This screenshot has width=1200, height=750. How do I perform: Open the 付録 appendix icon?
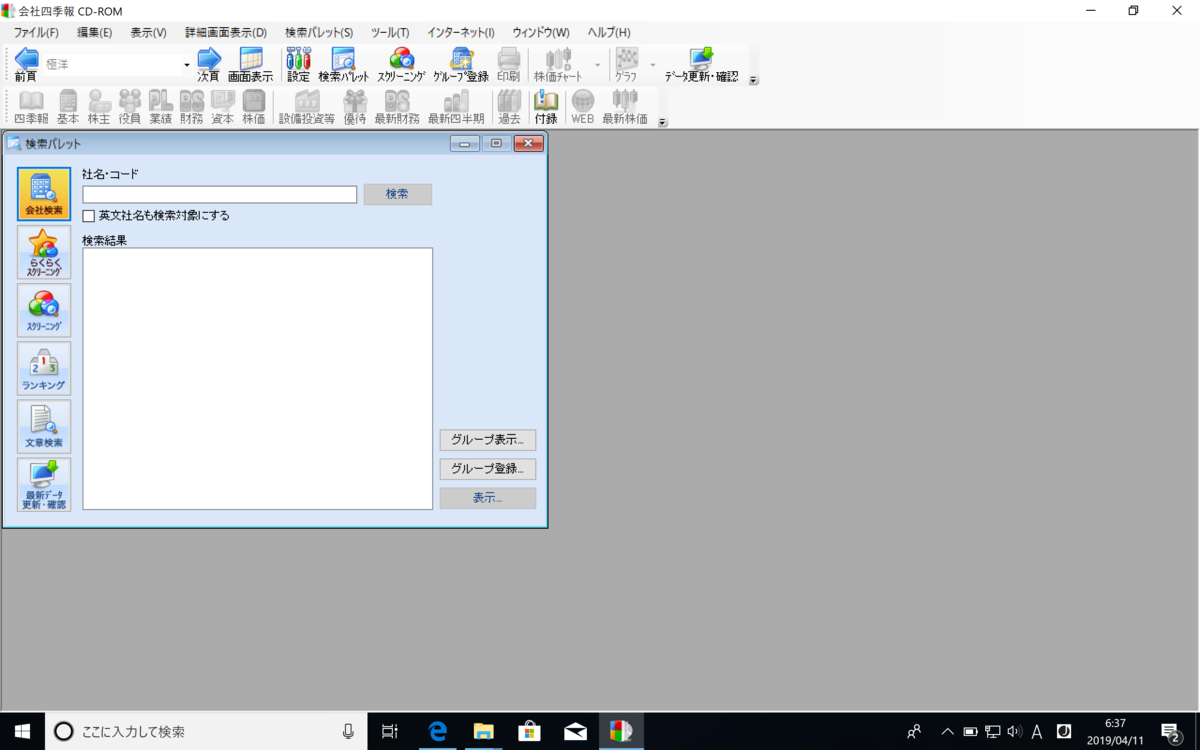coord(546,107)
